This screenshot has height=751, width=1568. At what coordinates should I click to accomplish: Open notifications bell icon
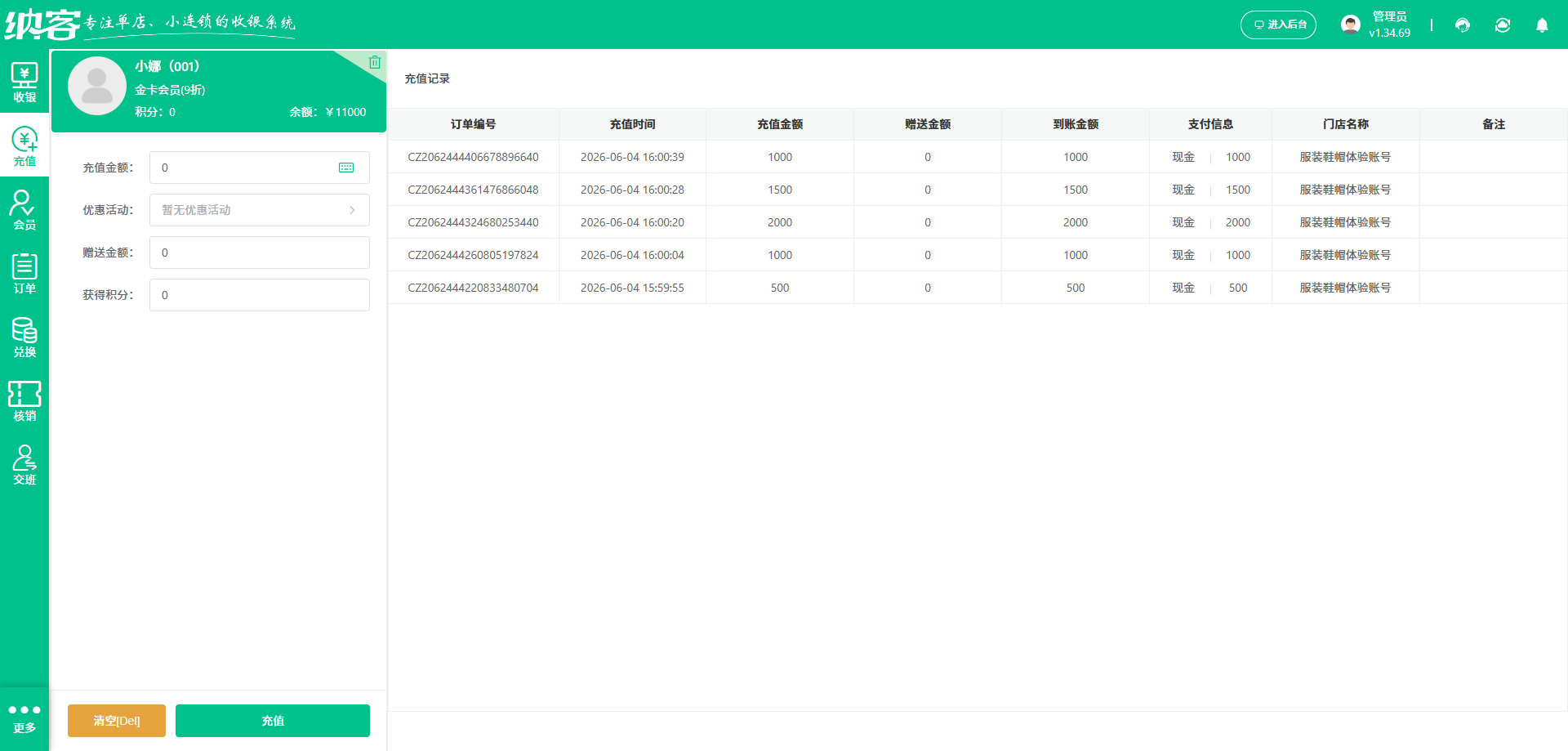[x=1542, y=25]
